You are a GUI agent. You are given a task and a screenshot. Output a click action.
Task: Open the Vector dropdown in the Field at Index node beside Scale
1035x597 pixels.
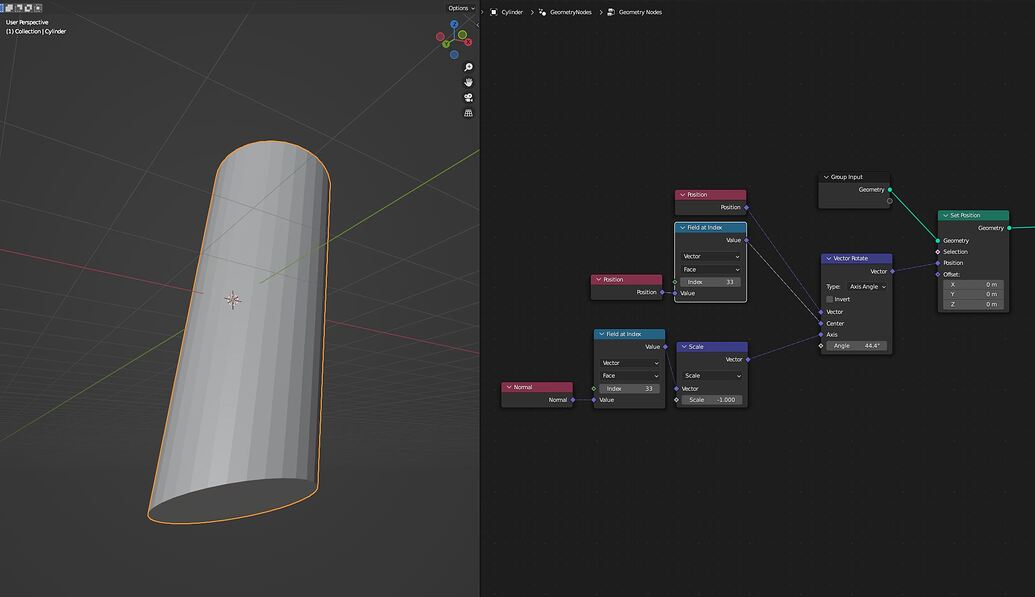point(630,363)
